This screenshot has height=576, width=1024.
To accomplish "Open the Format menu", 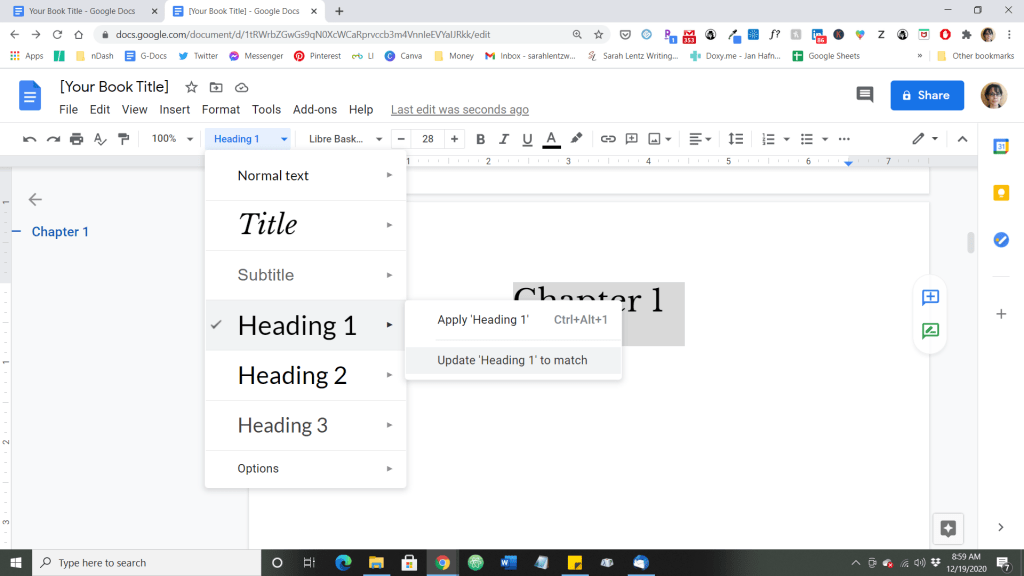I will pyautogui.click(x=220, y=109).
